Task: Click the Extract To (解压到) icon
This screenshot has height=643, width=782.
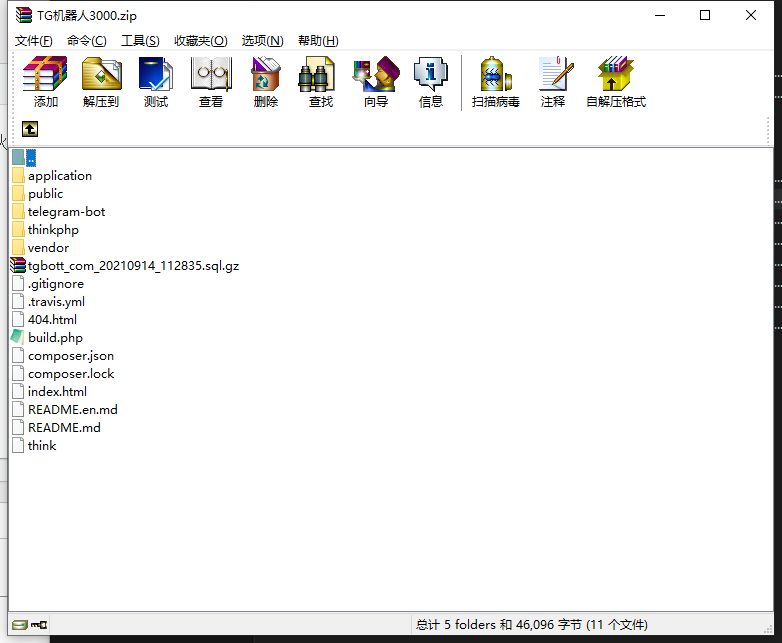Action: [101, 74]
